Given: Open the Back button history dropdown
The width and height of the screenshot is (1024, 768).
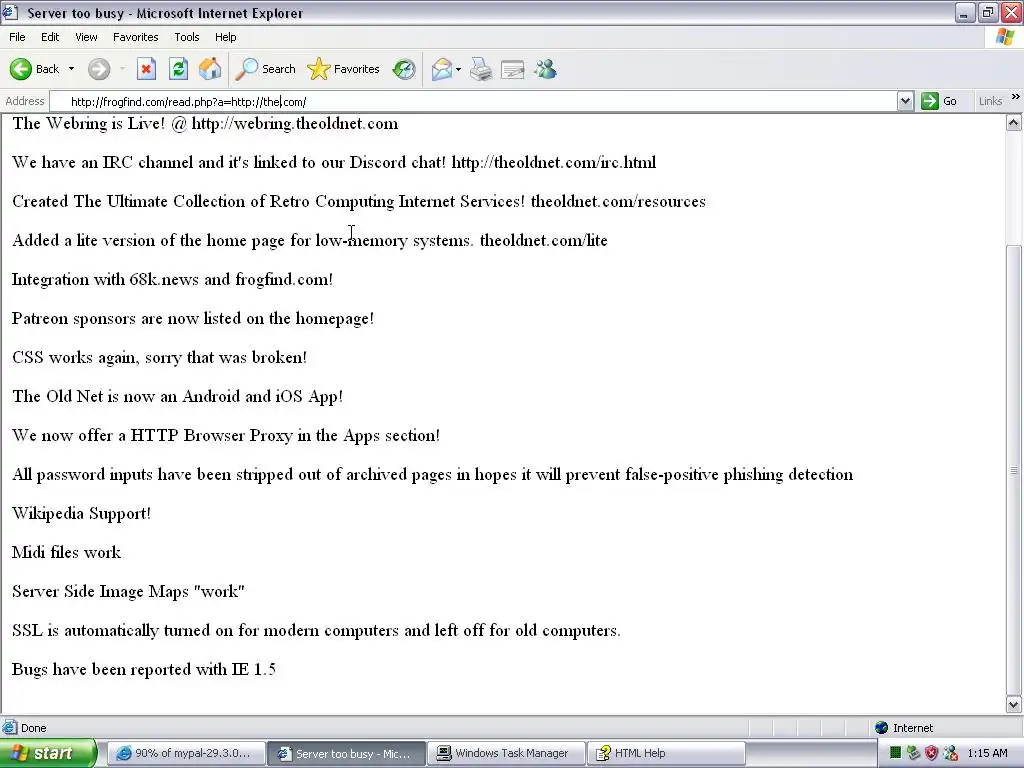Looking at the screenshot, I should click(71, 69).
